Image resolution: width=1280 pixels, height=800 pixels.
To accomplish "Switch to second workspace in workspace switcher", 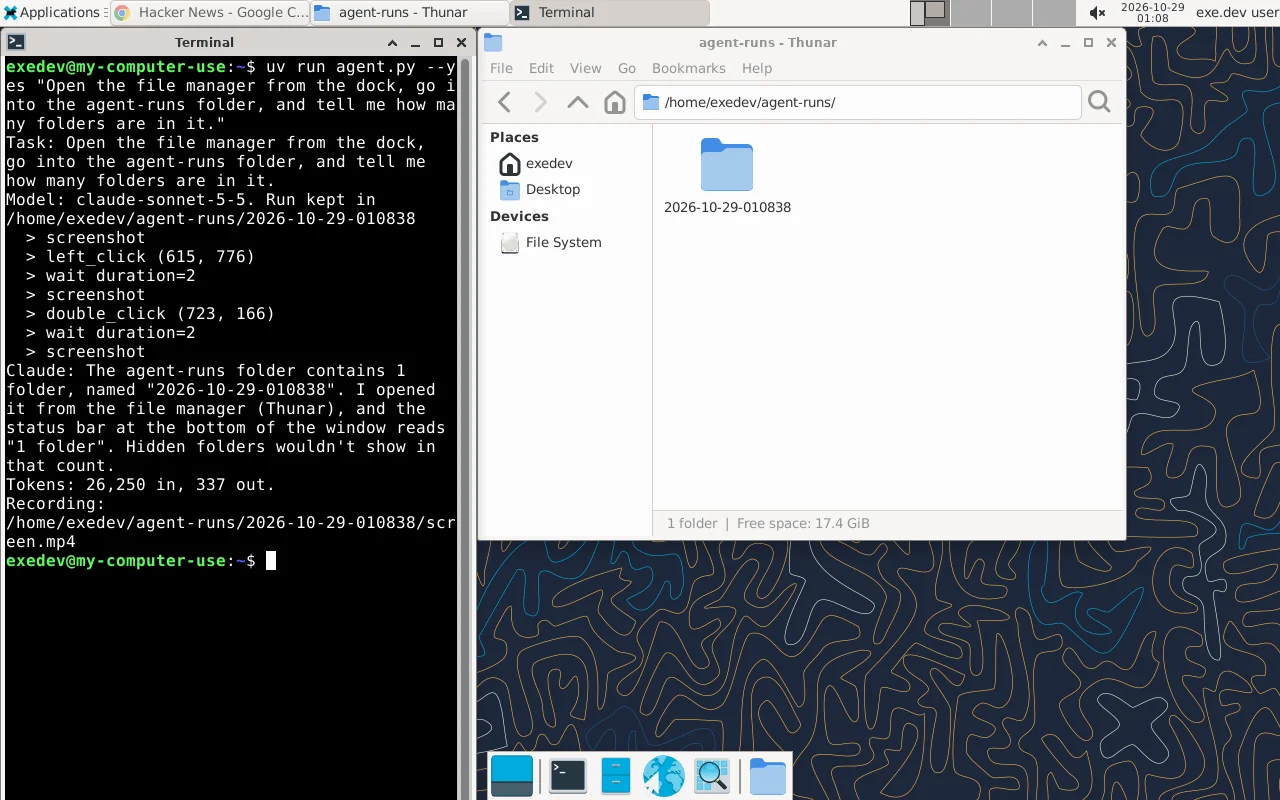I will (x=970, y=13).
